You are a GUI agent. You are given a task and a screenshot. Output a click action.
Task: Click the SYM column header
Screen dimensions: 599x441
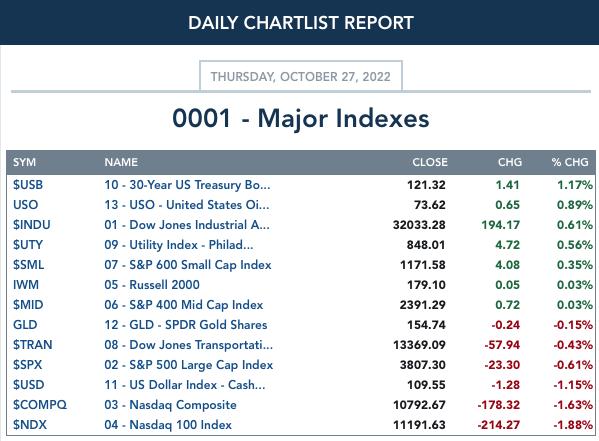pyautogui.click(x=24, y=162)
